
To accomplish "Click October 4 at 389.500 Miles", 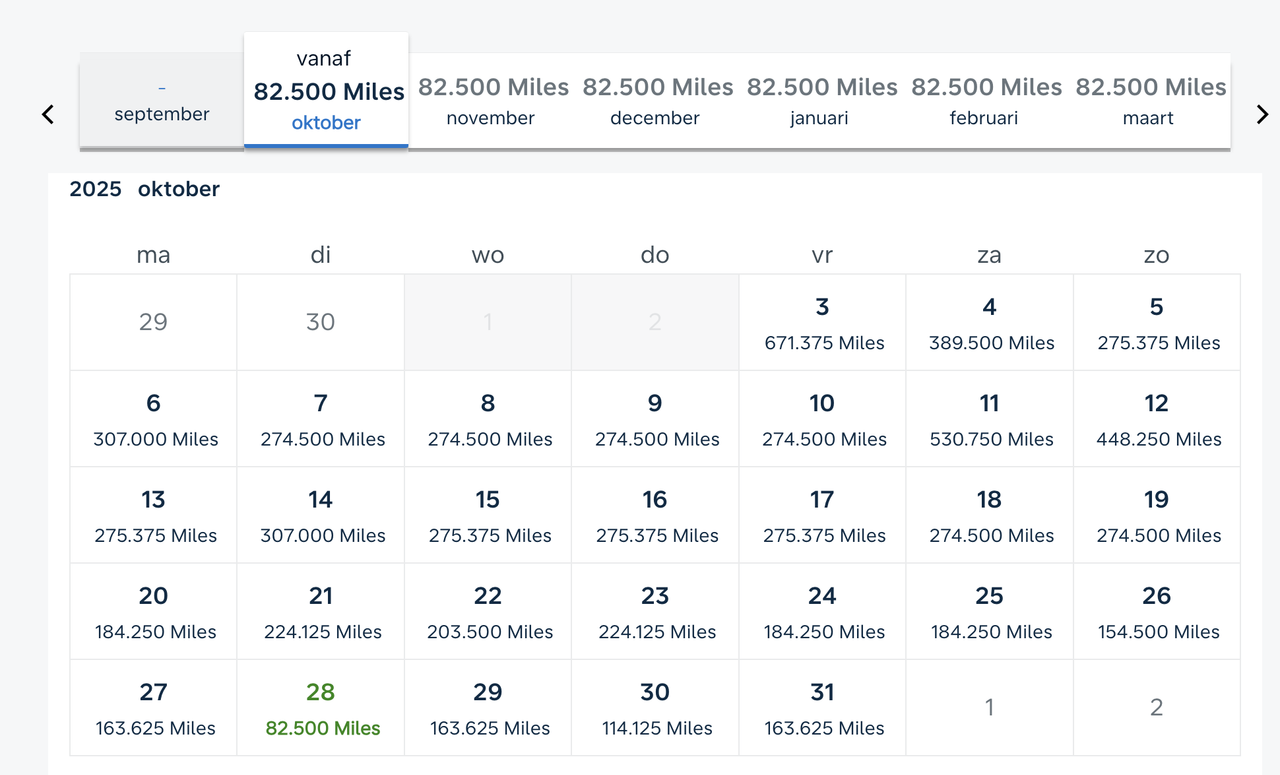I will (989, 323).
